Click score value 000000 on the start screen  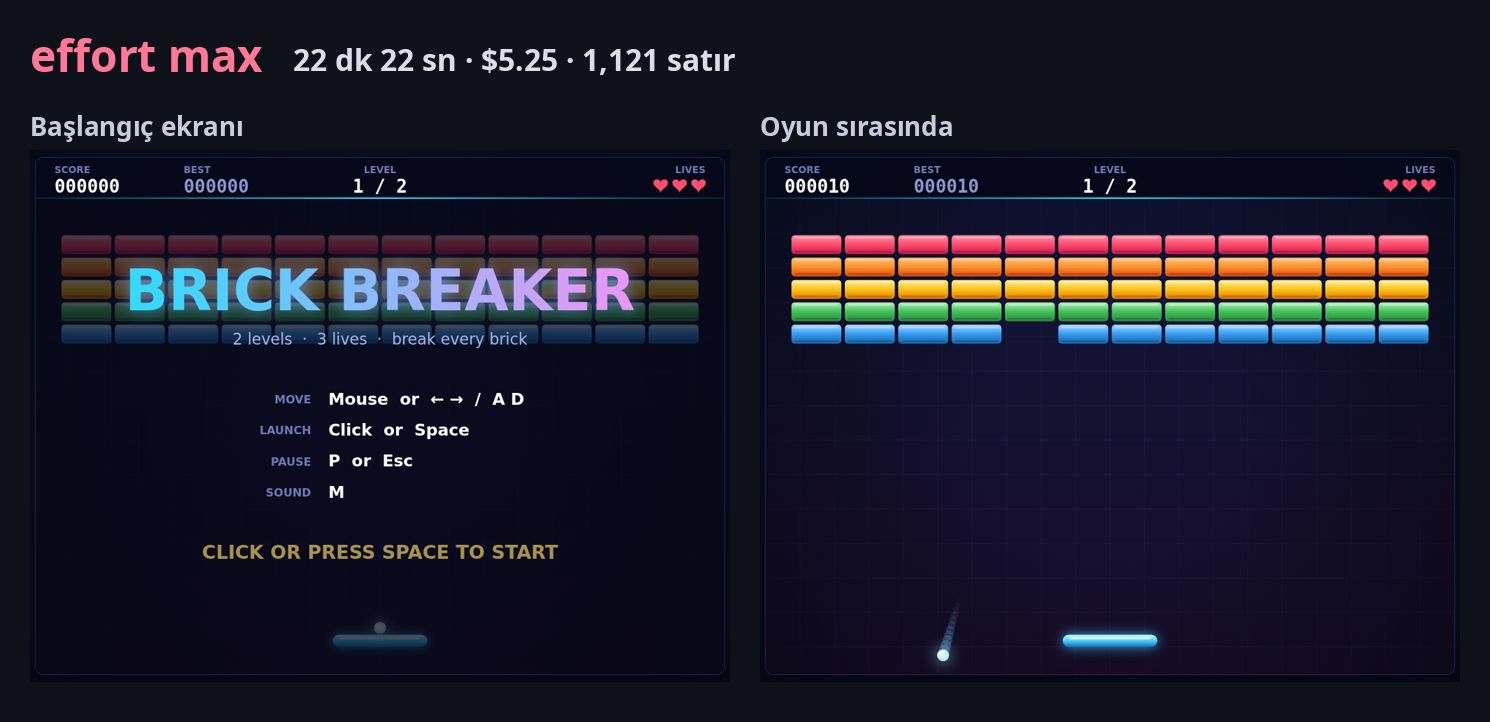click(87, 186)
